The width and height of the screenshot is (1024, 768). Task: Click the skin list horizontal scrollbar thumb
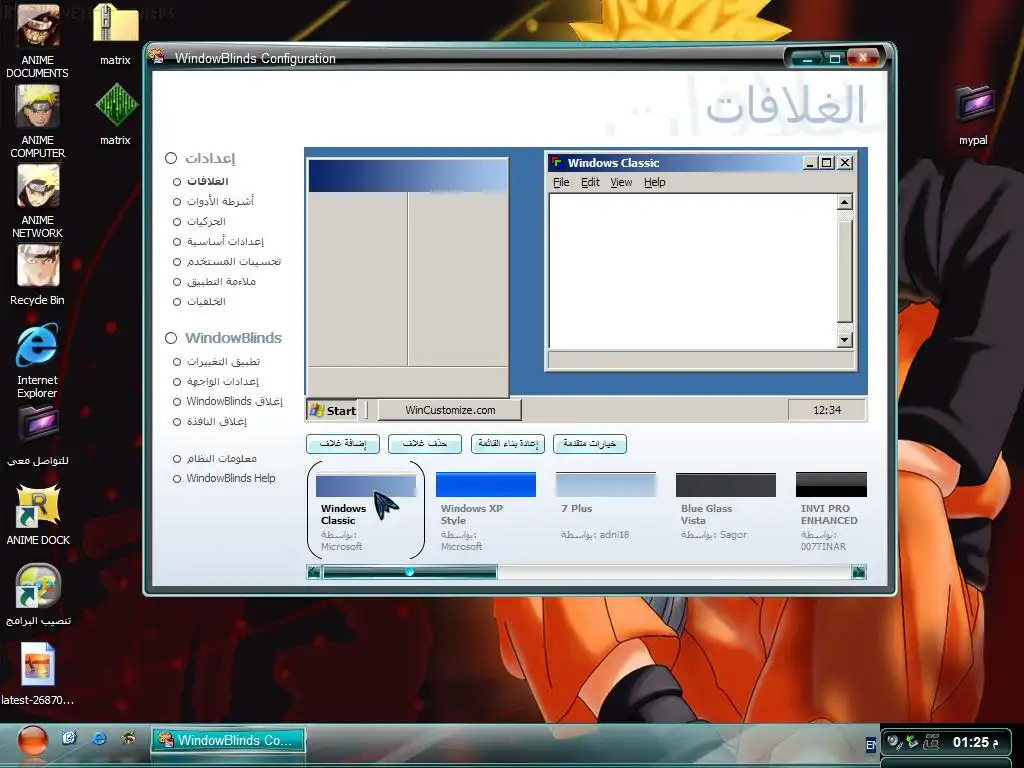[409, 572]
